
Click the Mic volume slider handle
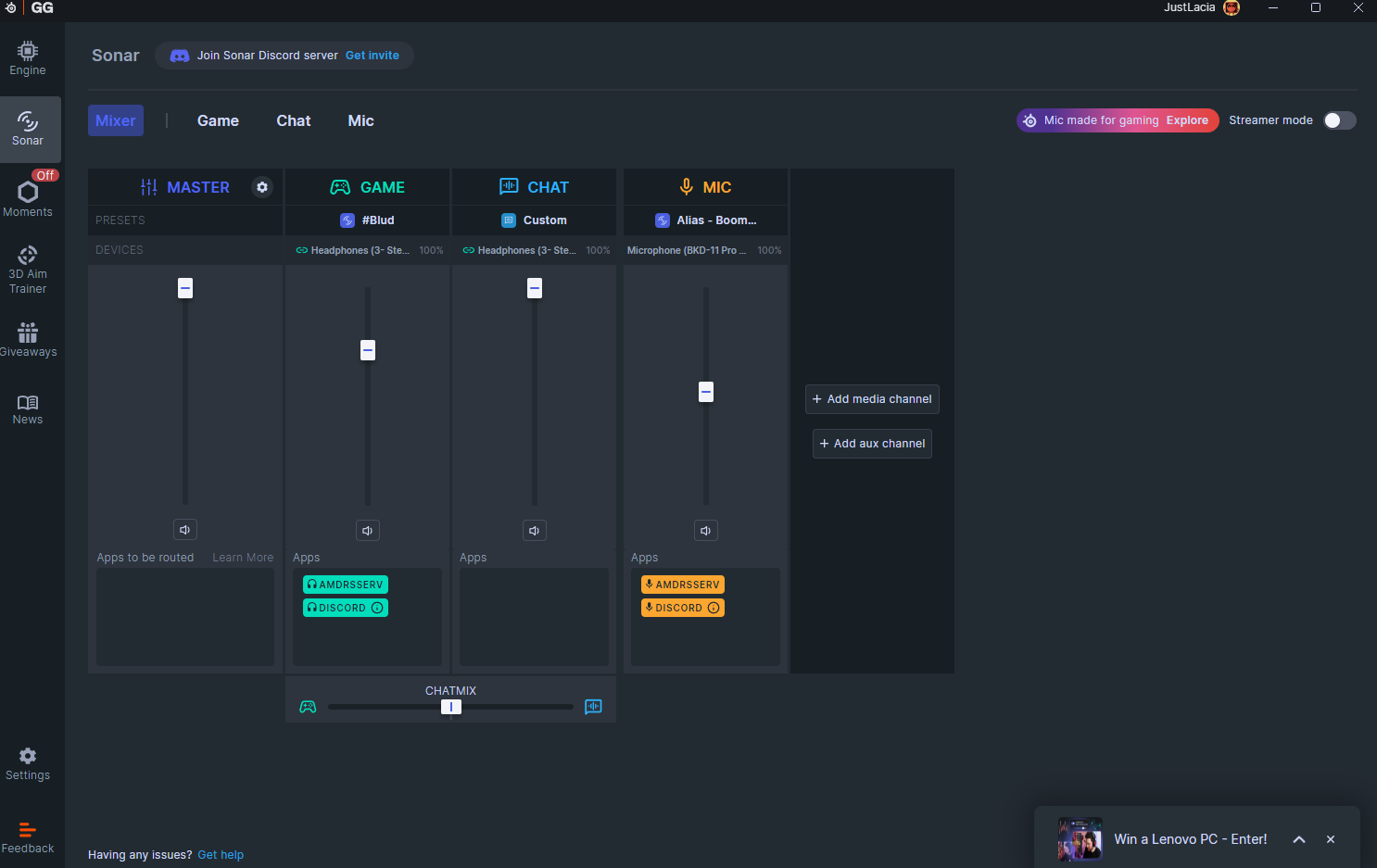tap(706, 392)
